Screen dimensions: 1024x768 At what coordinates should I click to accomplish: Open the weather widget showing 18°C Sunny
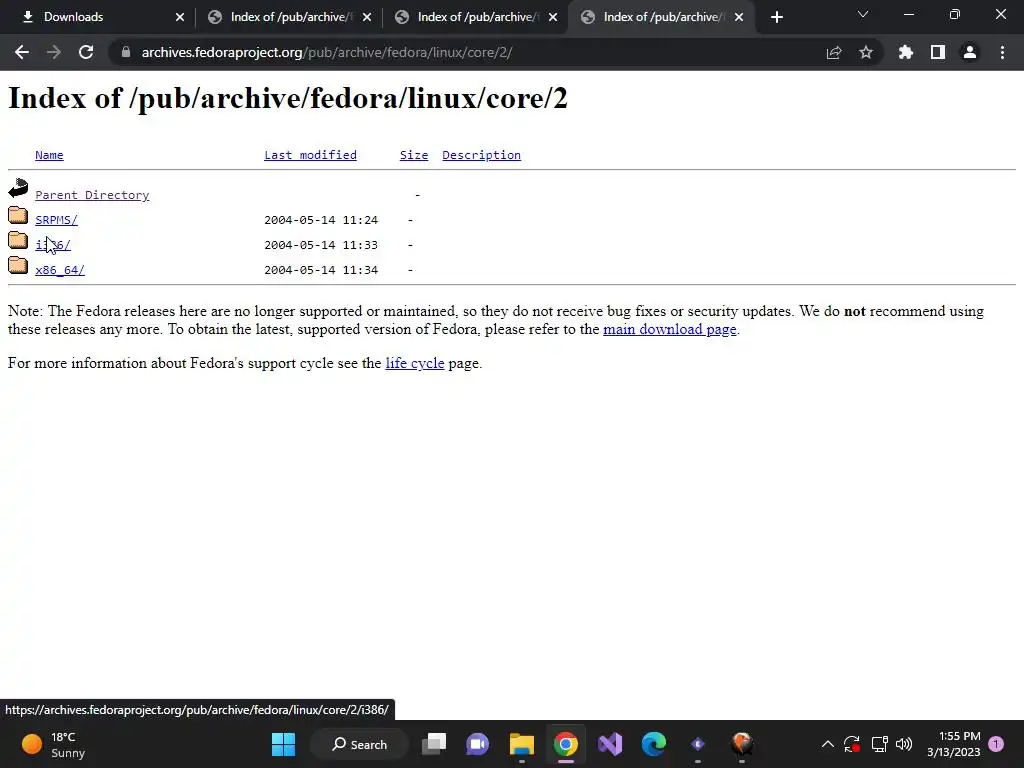pos(54,744)
